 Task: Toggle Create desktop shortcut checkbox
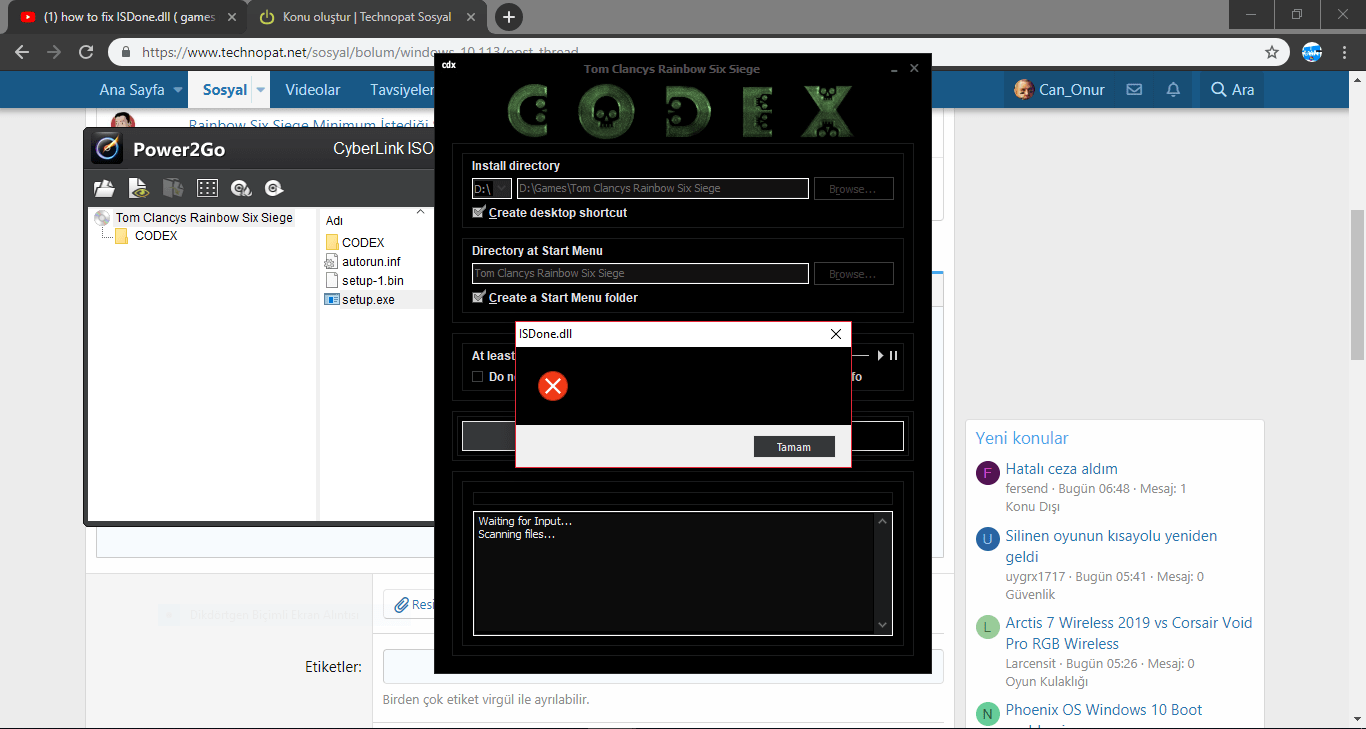pyautogui.click(x=478, y=212)
